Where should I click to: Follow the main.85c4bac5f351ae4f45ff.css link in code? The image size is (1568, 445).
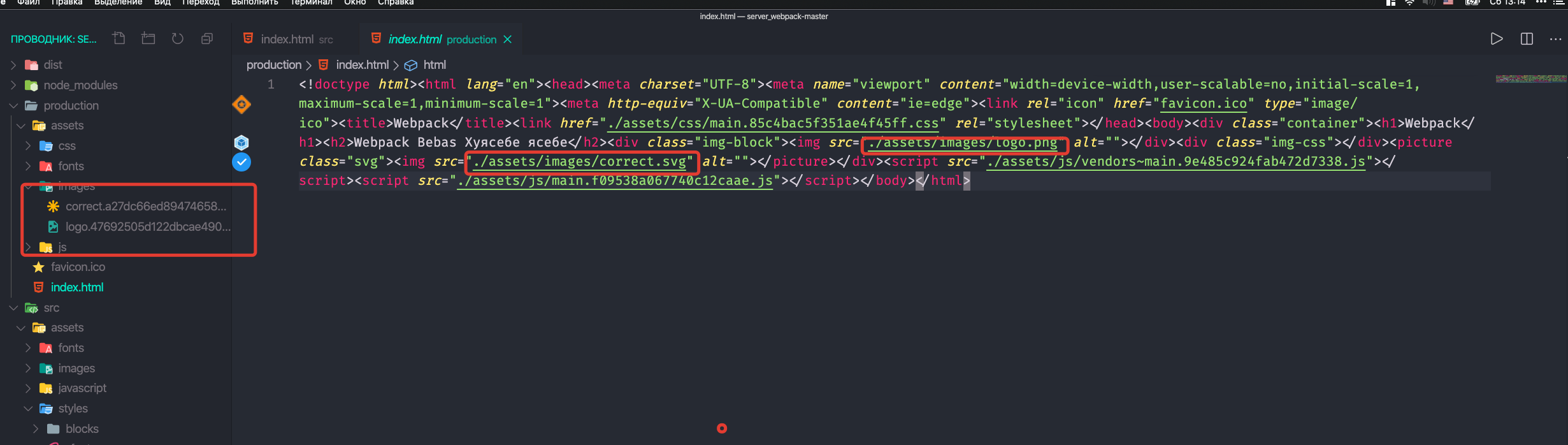click(x=773, y=123)
